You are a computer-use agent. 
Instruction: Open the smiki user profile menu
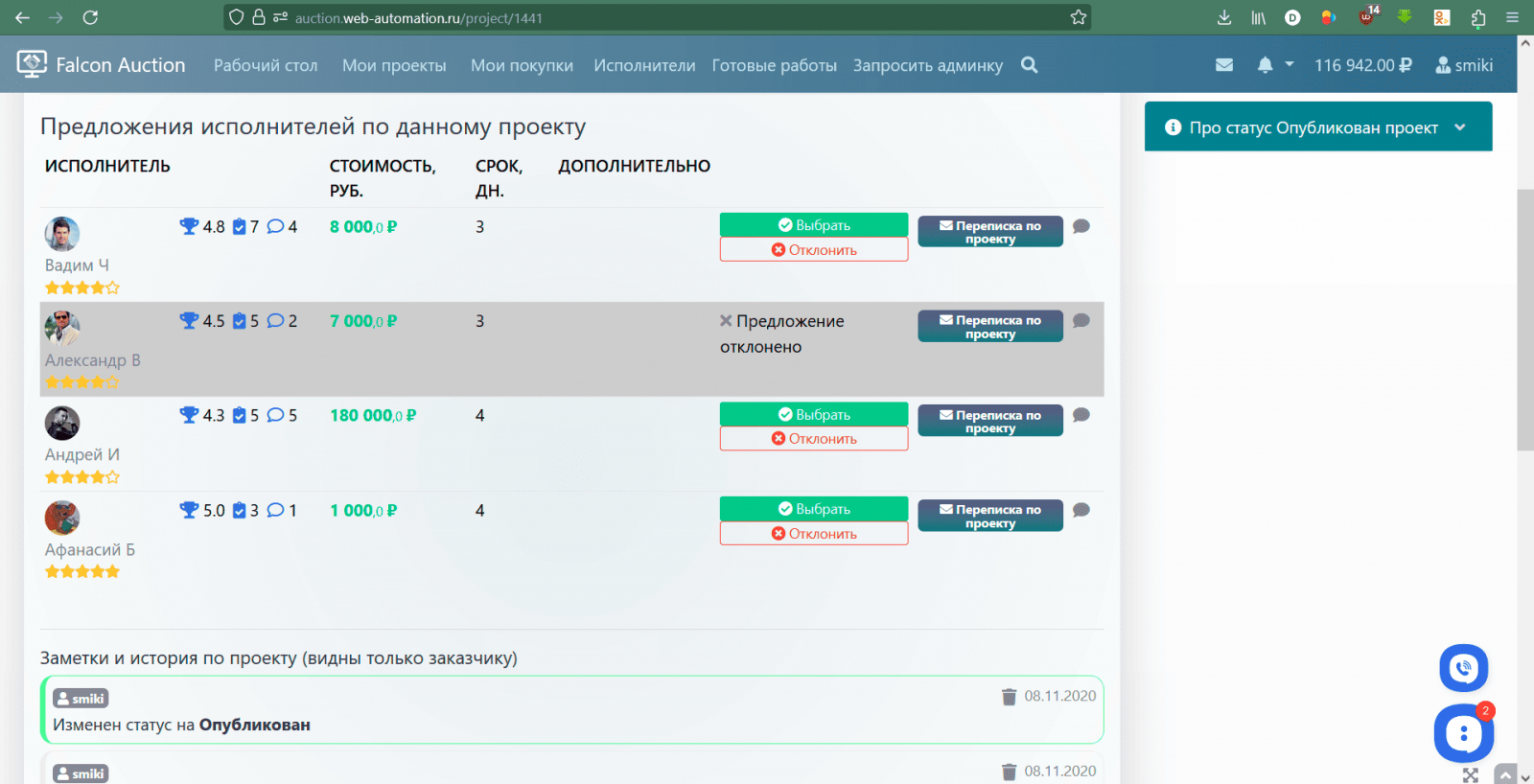tap(1464, 65)
